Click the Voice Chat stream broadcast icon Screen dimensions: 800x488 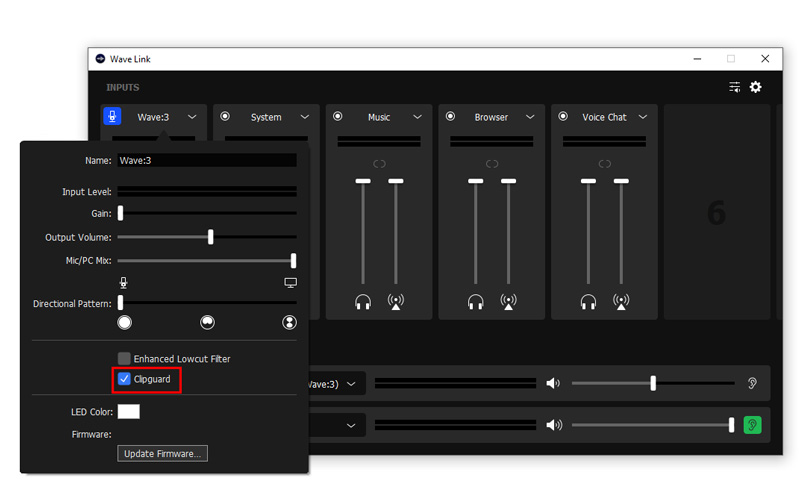pos(621,302)
